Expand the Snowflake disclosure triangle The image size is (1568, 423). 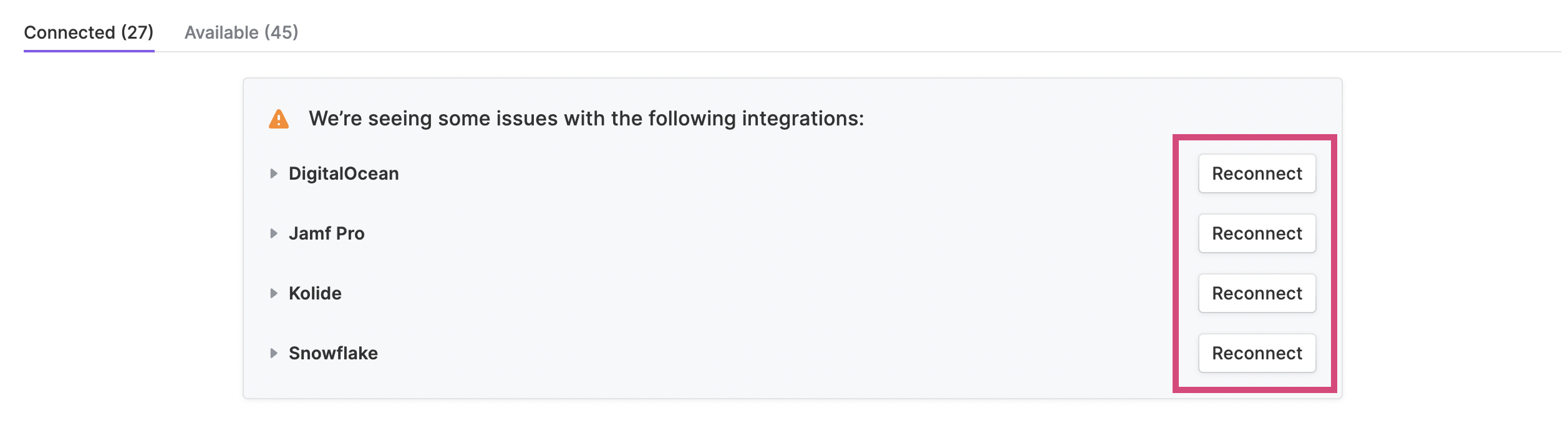(273, 353)
